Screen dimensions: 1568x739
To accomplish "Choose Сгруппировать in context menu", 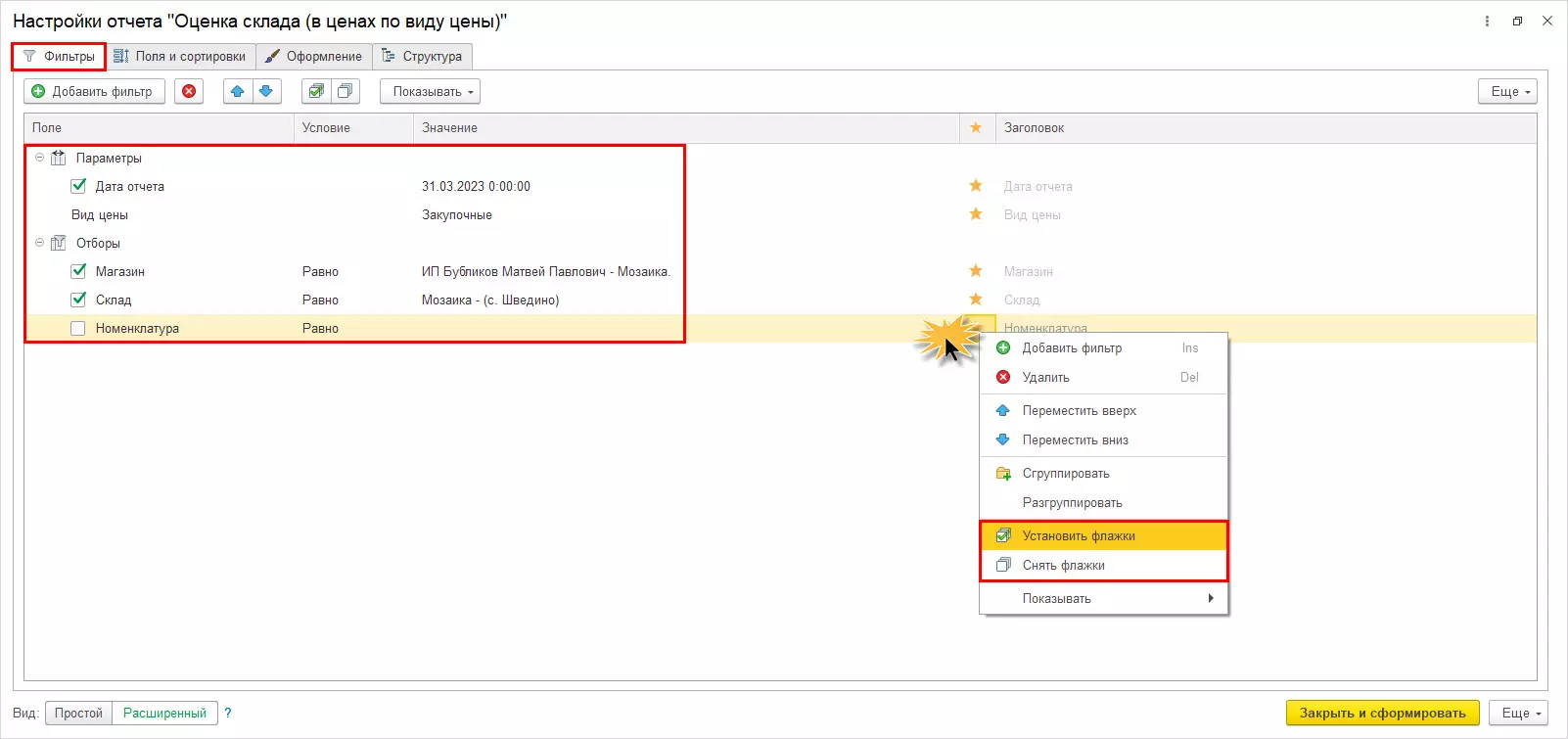I will coord(1104,473).
